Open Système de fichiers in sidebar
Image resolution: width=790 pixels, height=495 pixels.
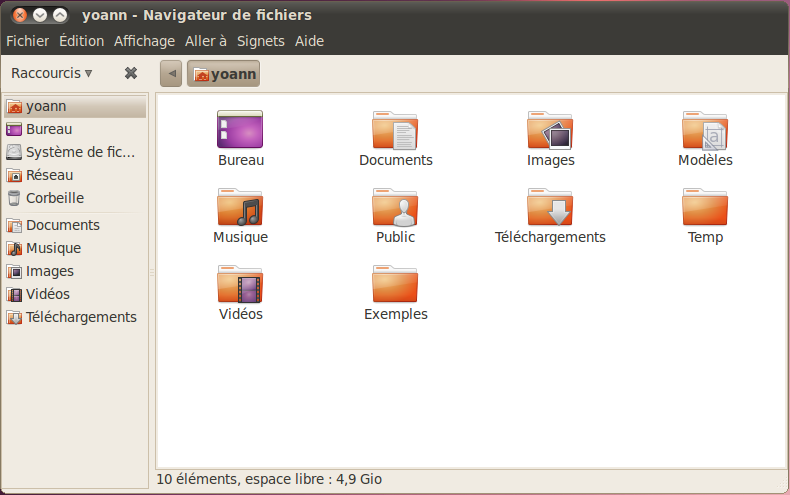point(75,152)
